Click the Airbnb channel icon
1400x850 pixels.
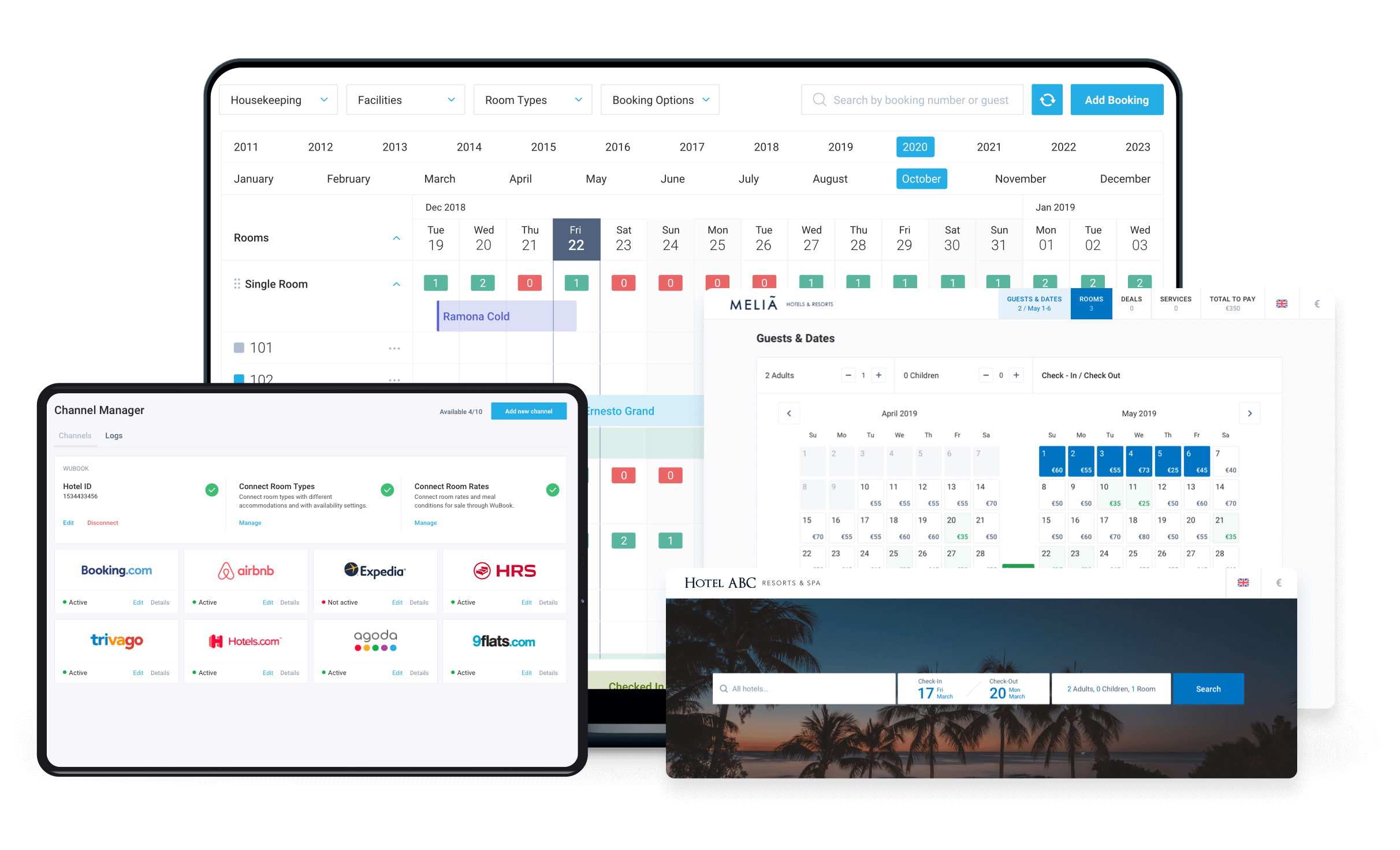coord(245,570)
